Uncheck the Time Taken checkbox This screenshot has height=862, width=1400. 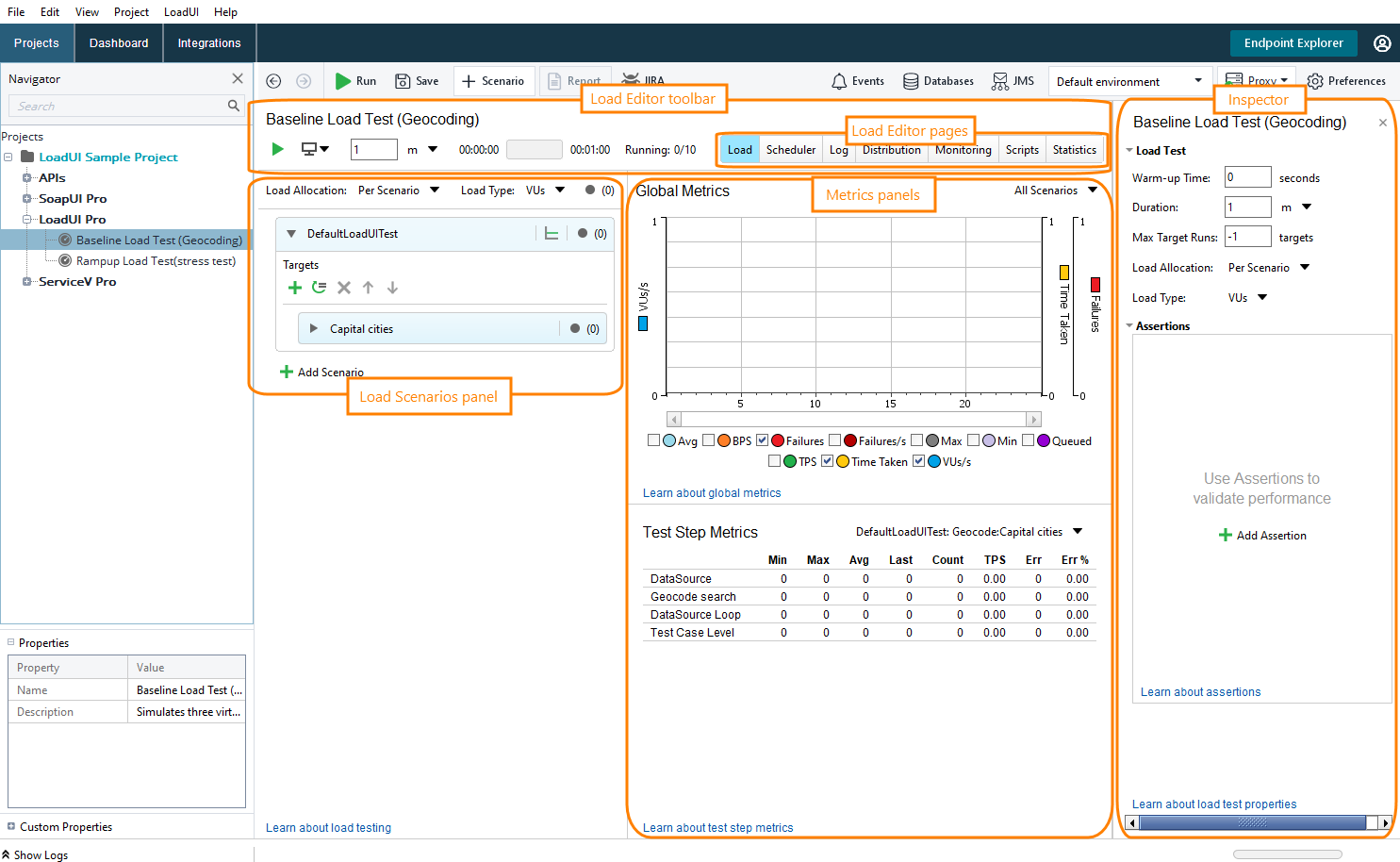828,461
